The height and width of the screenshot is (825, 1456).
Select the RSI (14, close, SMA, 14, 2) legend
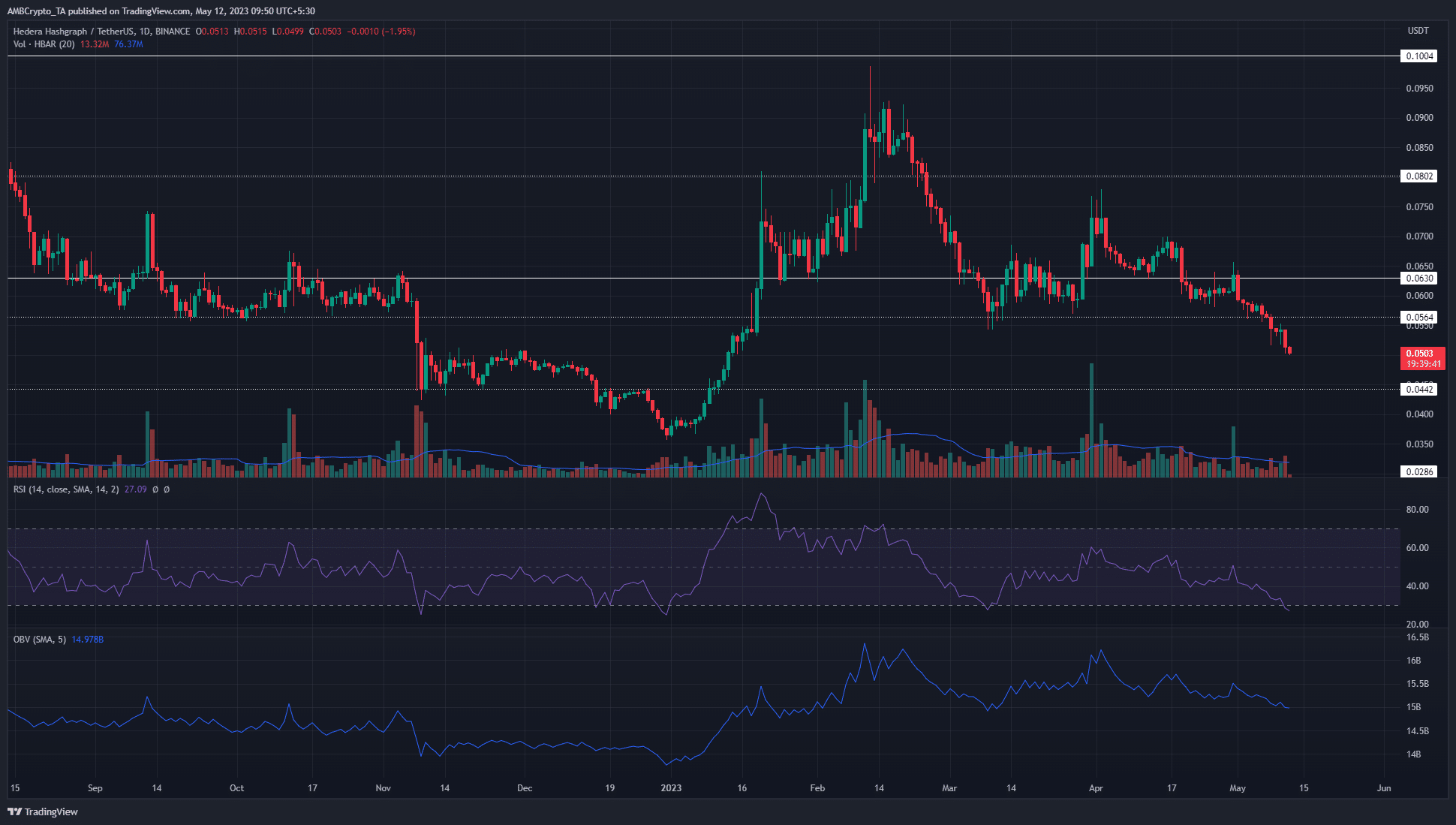66,489
